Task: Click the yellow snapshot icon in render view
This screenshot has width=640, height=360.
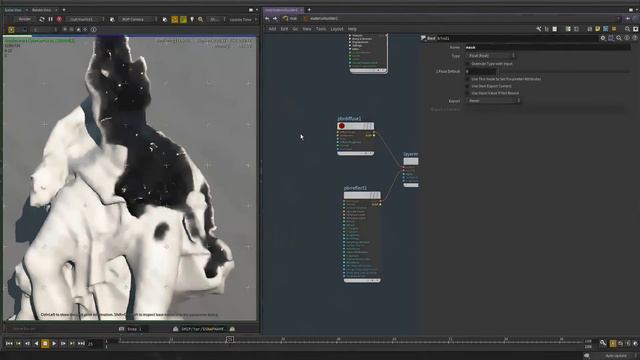Action: 11,29
